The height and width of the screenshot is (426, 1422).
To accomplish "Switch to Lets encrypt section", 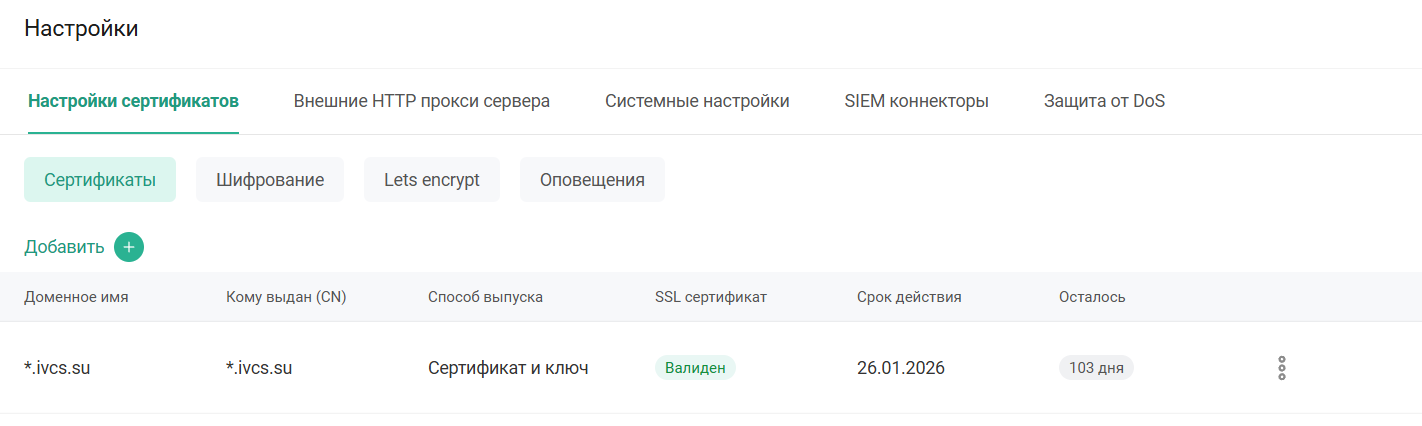I will click(432, 180).
